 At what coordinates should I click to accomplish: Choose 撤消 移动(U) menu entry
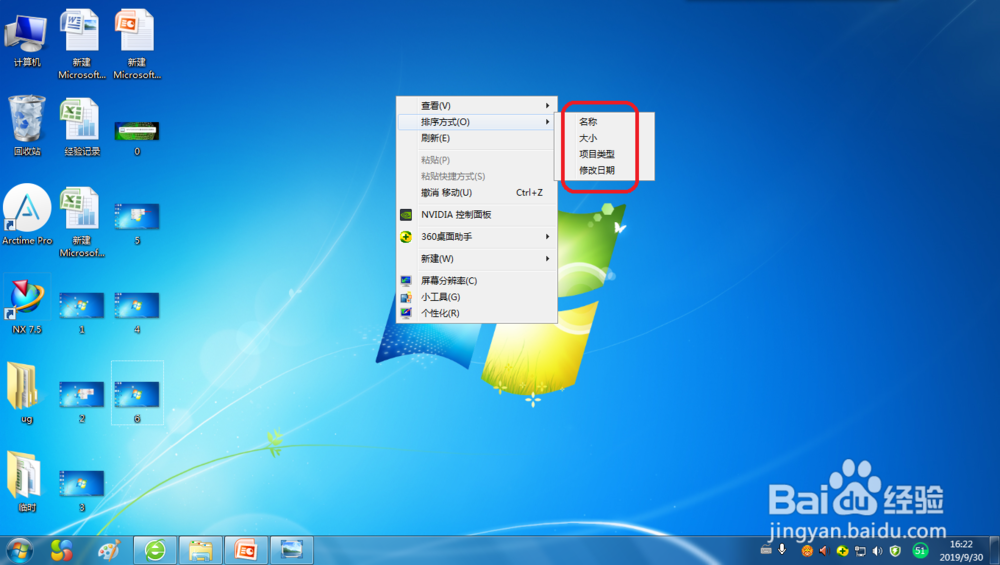[476, 193]
